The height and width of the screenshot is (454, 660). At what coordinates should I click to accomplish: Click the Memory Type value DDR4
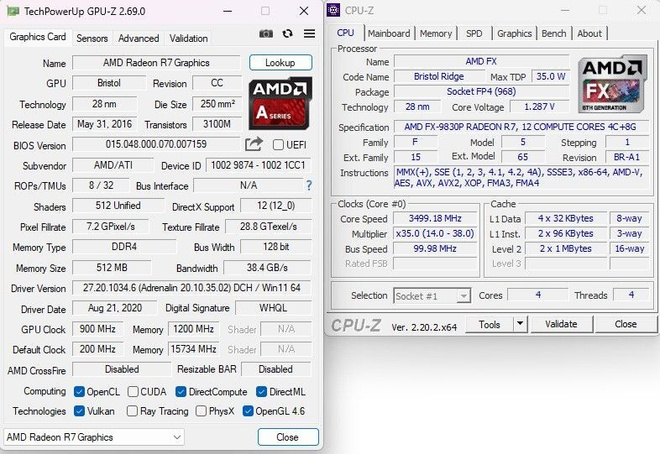124,247
